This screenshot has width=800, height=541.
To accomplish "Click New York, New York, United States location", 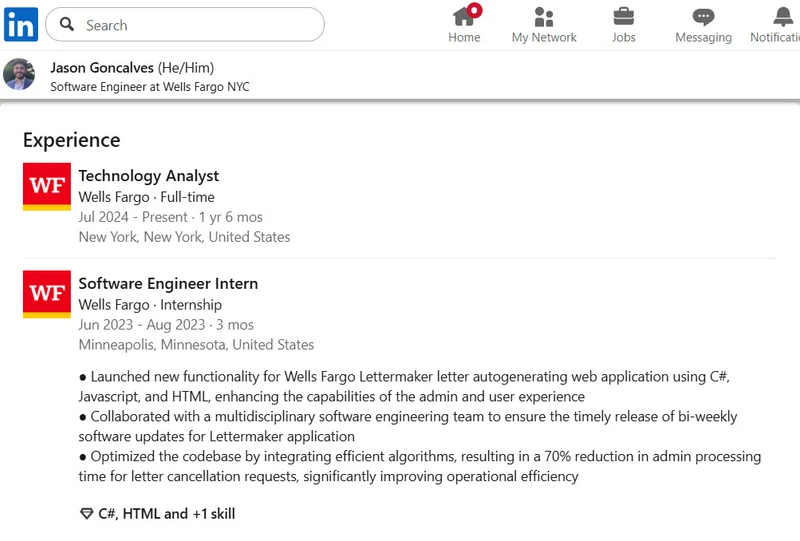I will click(x=184, y=237).
